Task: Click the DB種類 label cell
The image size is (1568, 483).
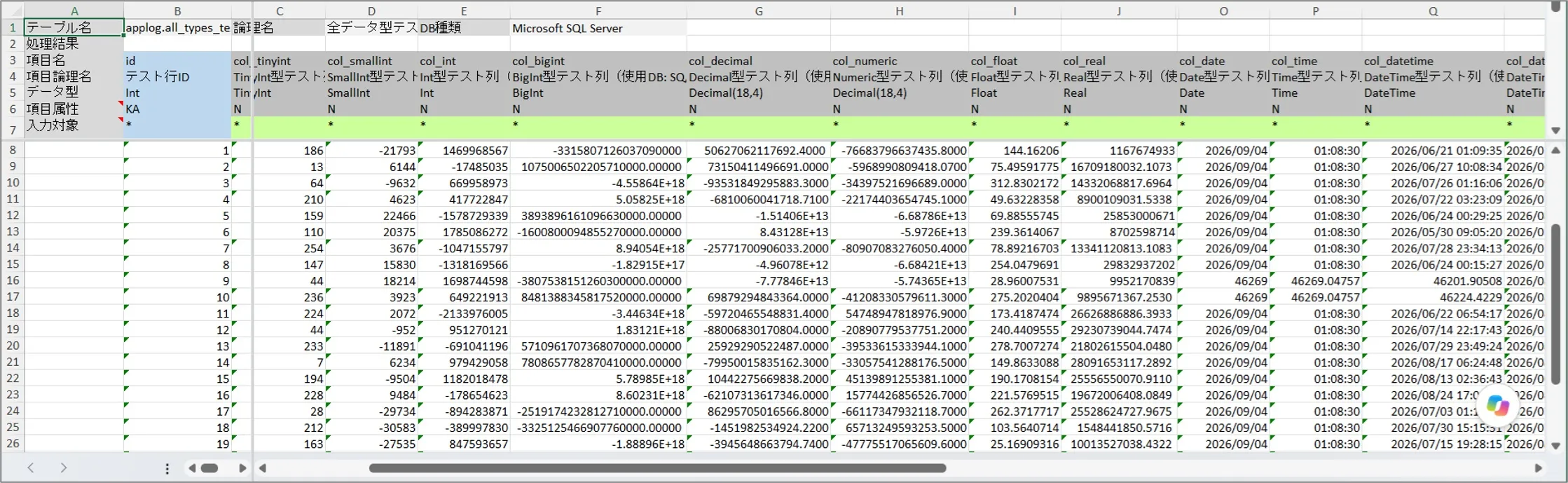Action: pyautogui.click(x=464, y=28)
